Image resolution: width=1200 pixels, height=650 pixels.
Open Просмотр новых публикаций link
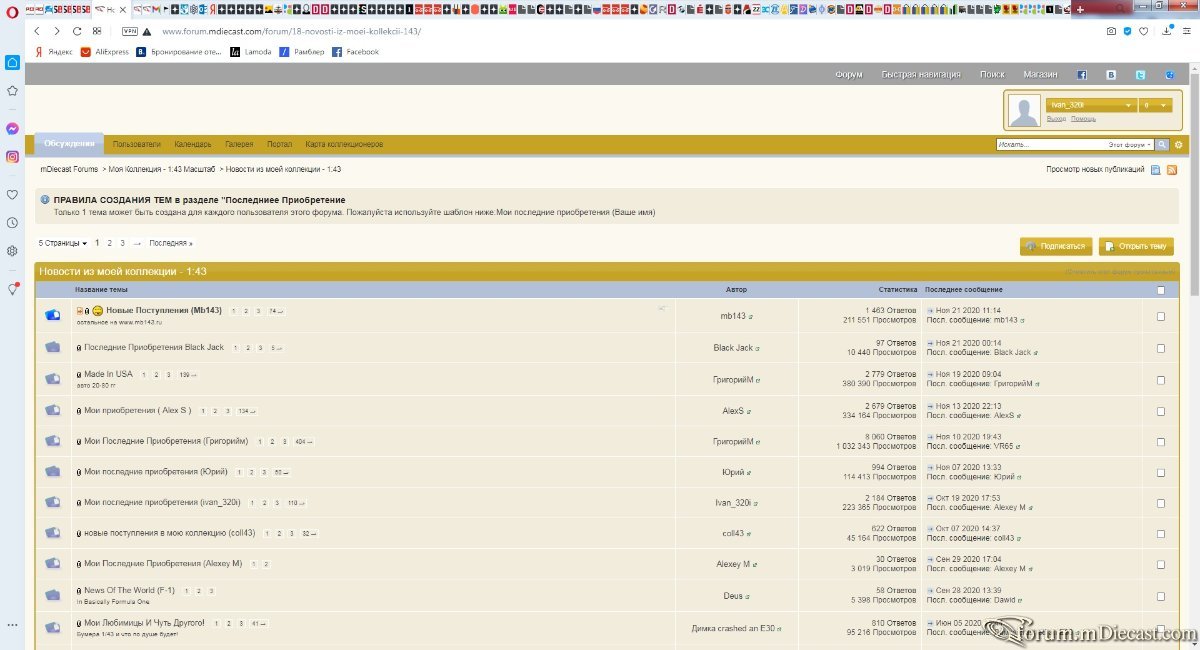(1095, 170)
